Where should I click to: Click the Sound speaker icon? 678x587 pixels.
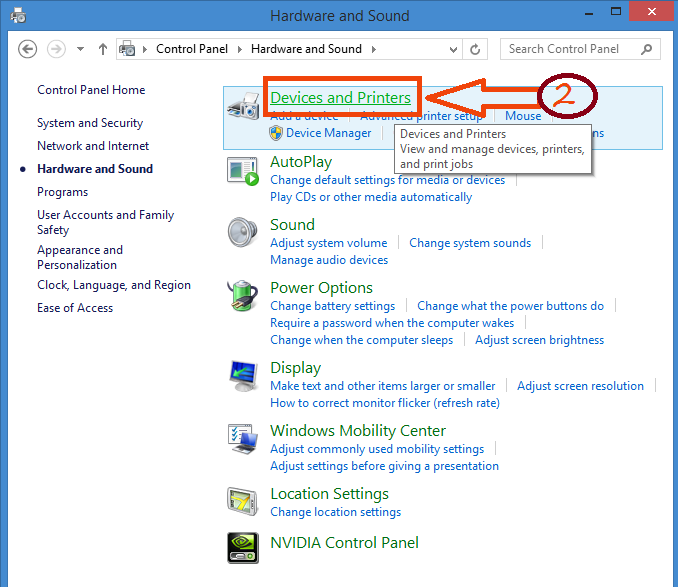coord(243,233)
